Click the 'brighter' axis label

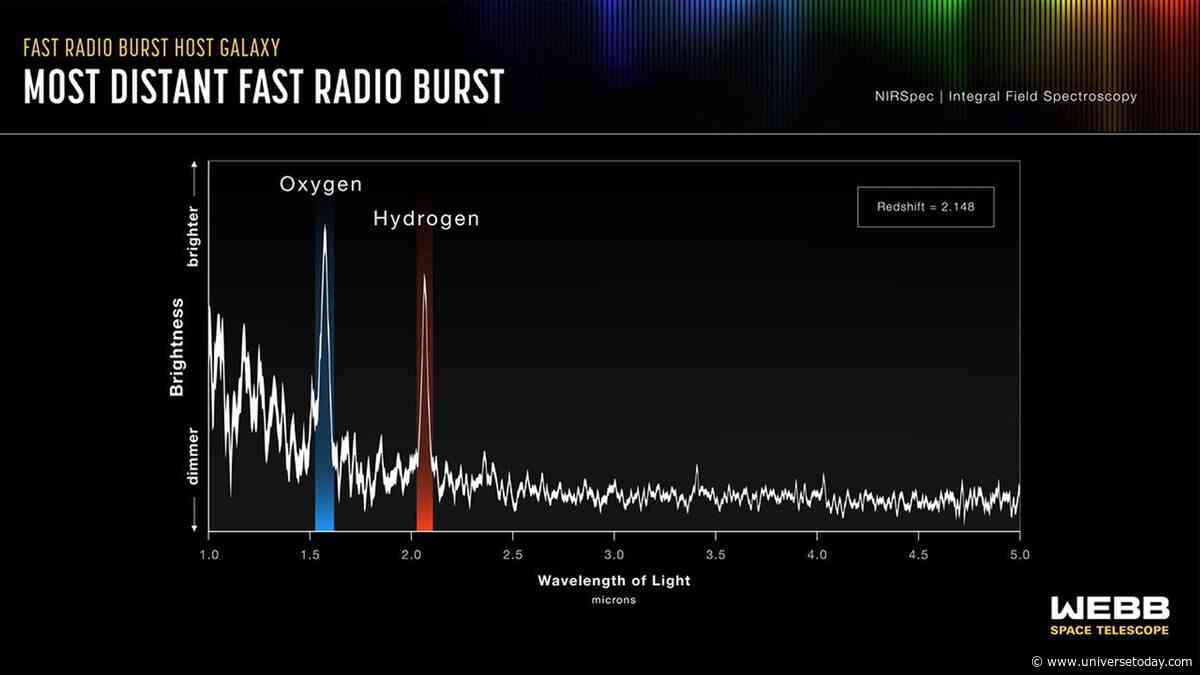click(x=194, y=236)
